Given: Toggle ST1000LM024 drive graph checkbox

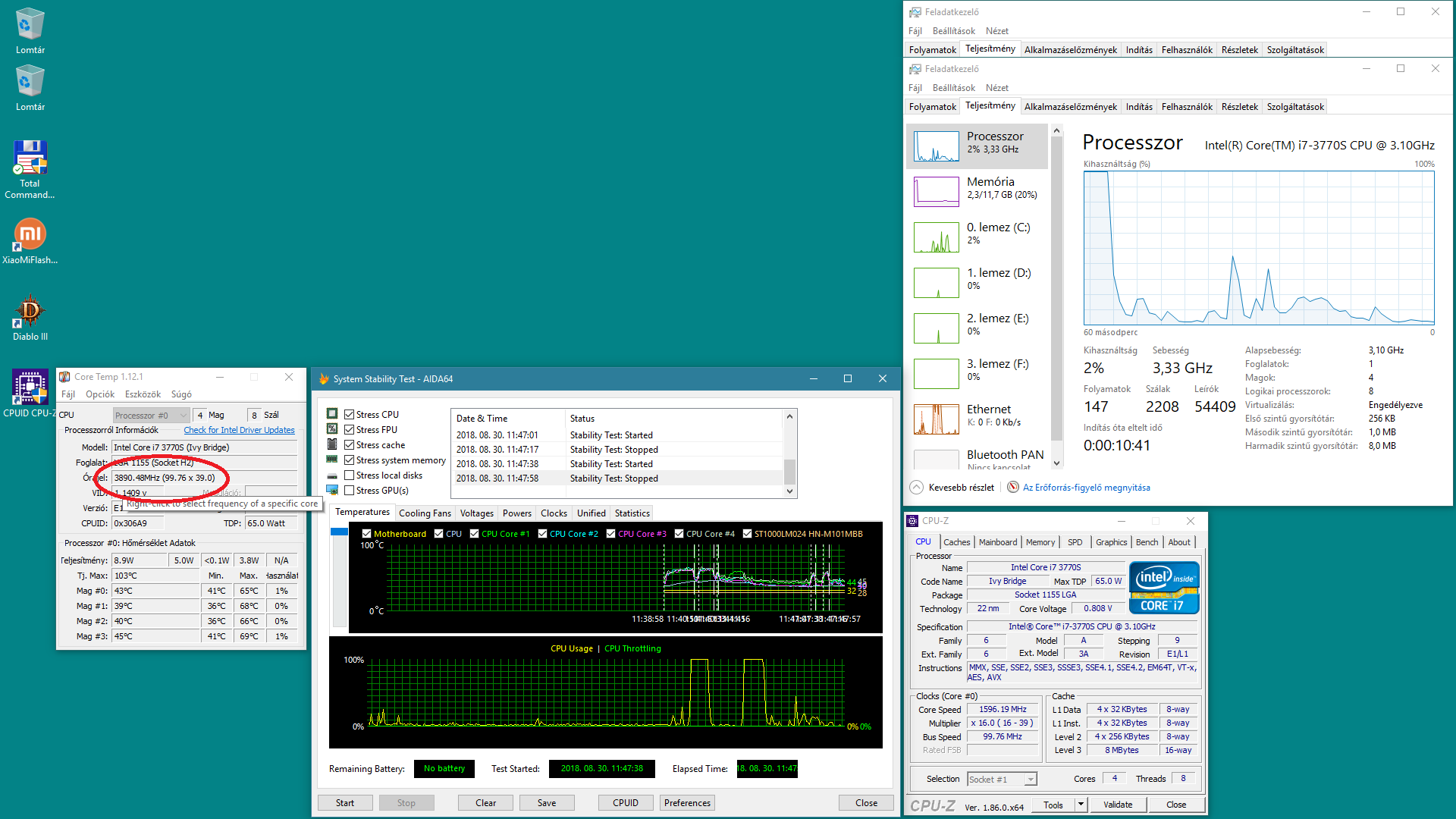Looking at the screenshot, I should [x=748, y=534].
